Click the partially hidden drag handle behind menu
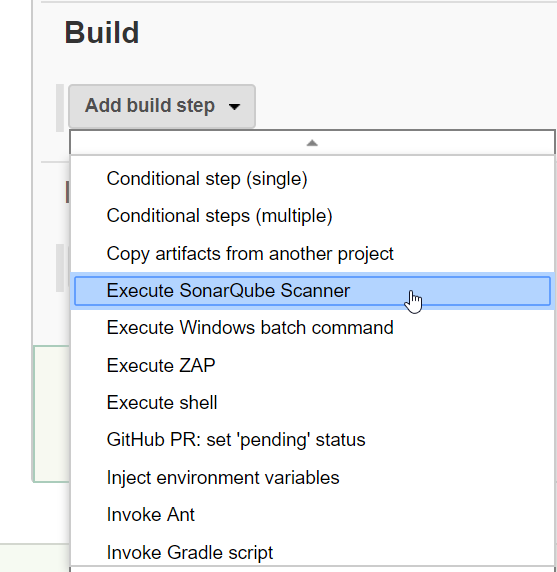 (60, 268)
